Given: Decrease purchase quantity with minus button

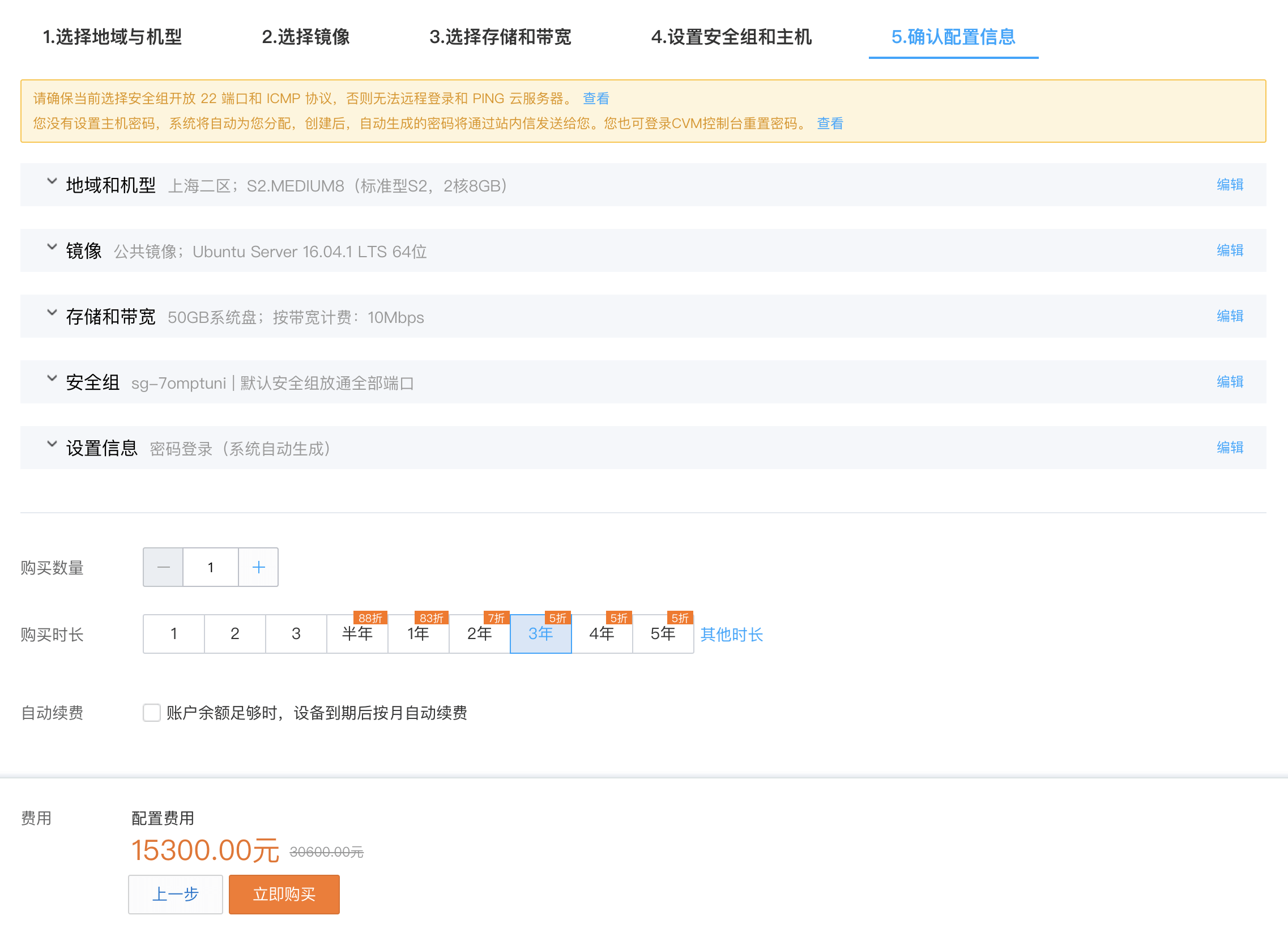Looking at the screenshot, I should [163, 567].
